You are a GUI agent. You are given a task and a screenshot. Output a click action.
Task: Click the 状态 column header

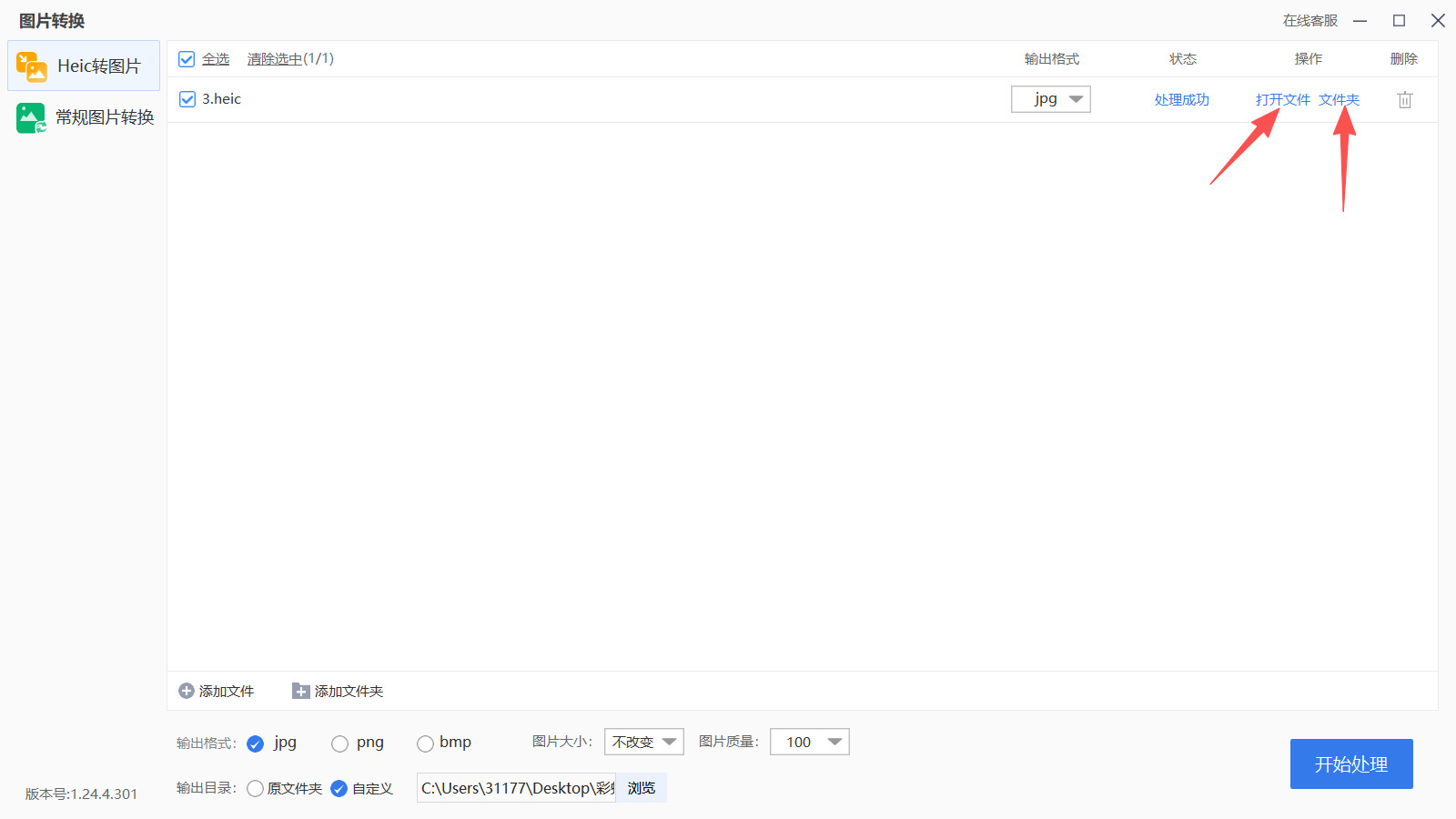(1183, 59)
